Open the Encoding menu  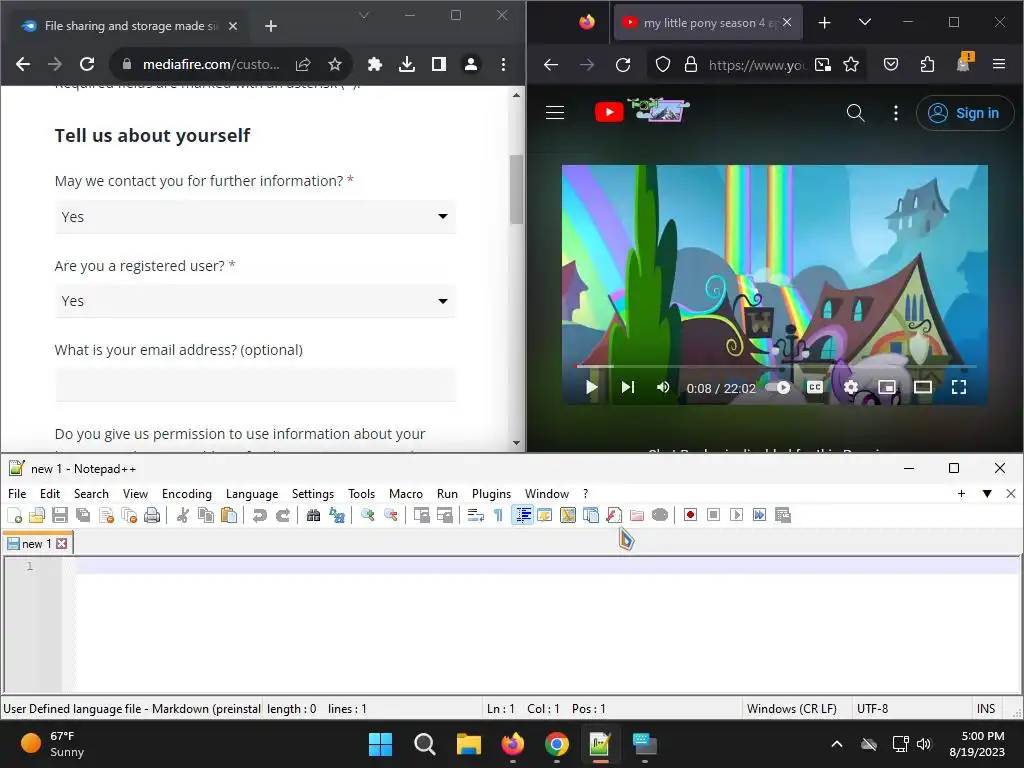(x=187, y=494)
